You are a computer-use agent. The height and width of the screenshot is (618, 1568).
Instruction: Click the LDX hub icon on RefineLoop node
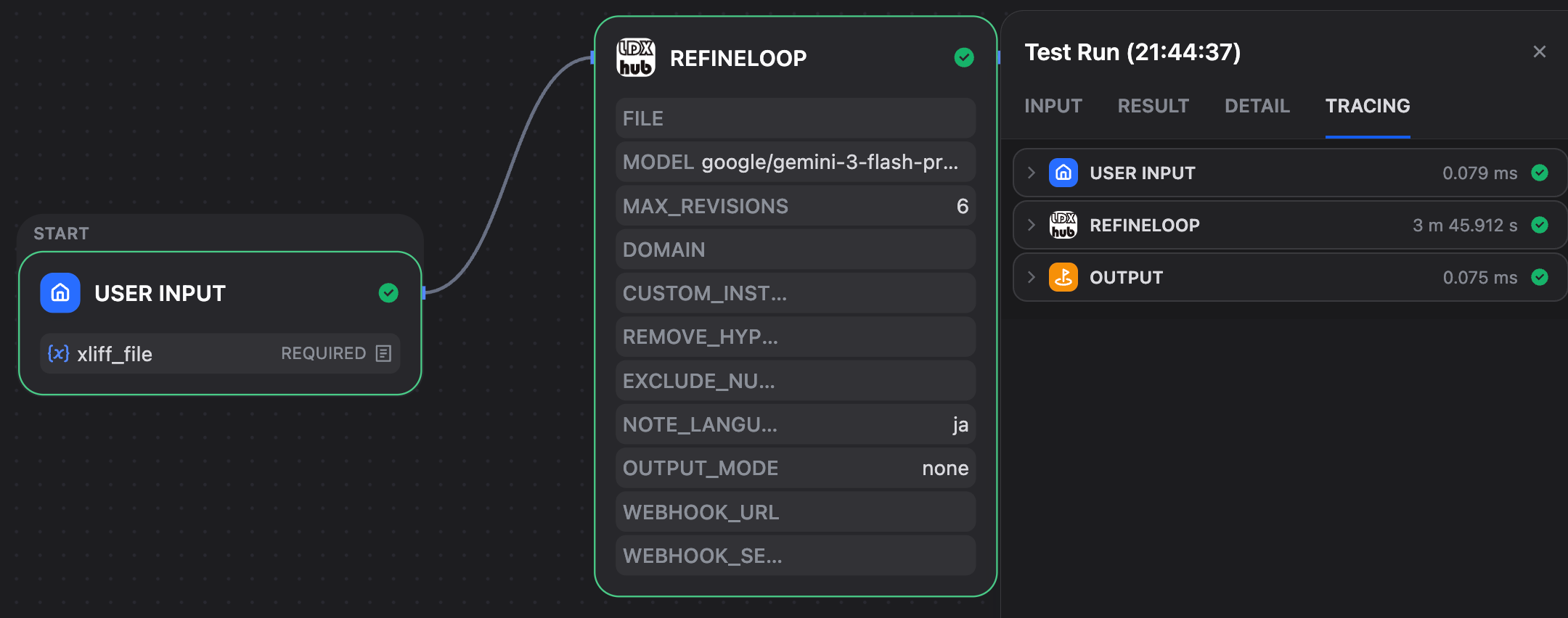[x=636, y=58]
